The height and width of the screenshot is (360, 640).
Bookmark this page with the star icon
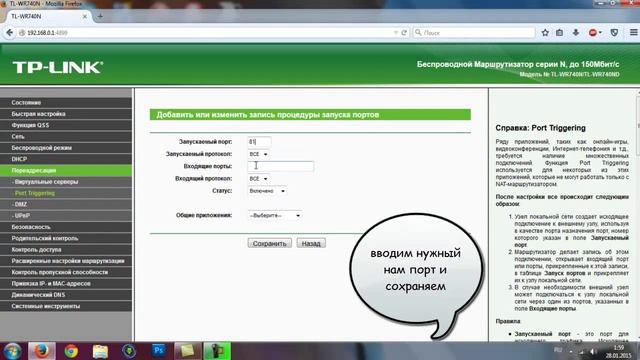(545, 33)
